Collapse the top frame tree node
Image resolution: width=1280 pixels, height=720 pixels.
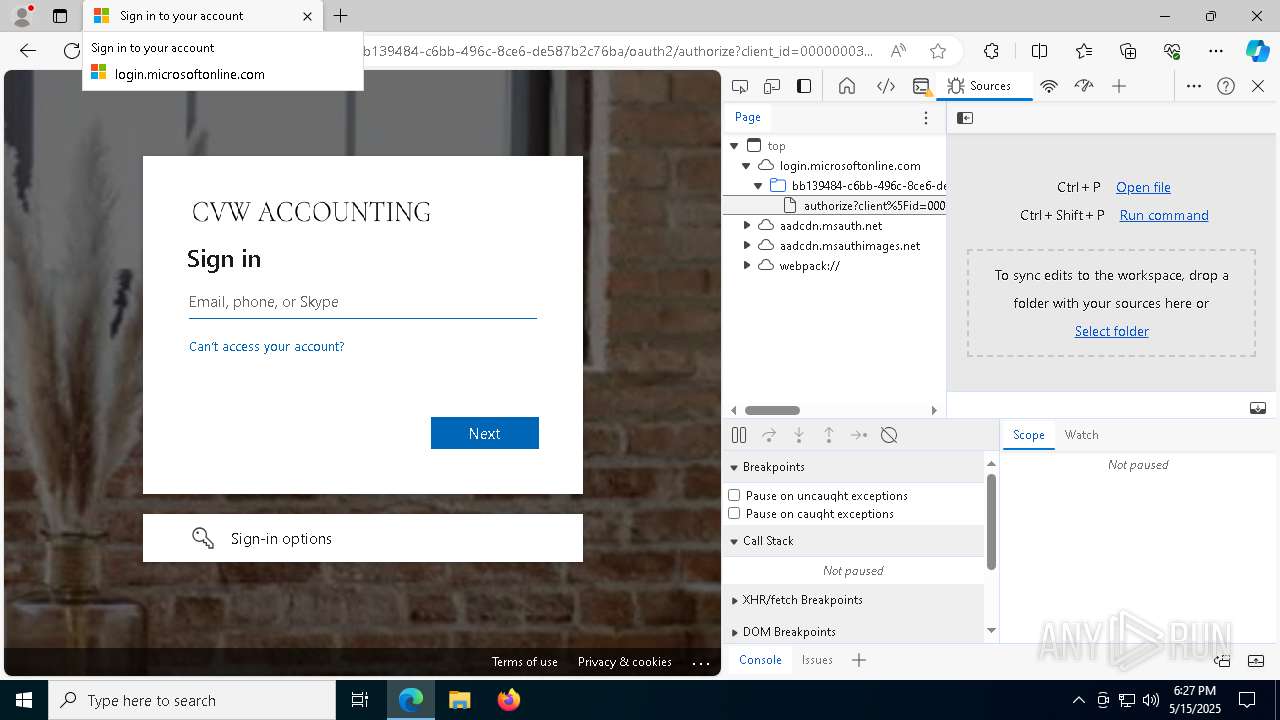pos(735,146)
